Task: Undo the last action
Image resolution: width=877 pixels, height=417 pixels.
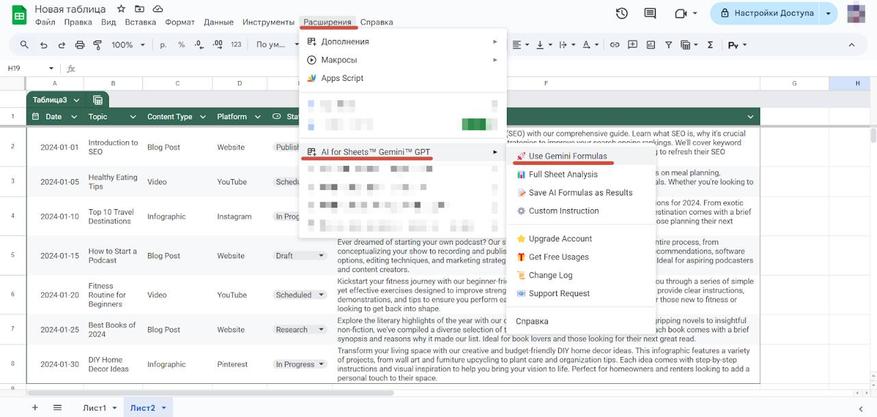Action: [x=44, y=45]
